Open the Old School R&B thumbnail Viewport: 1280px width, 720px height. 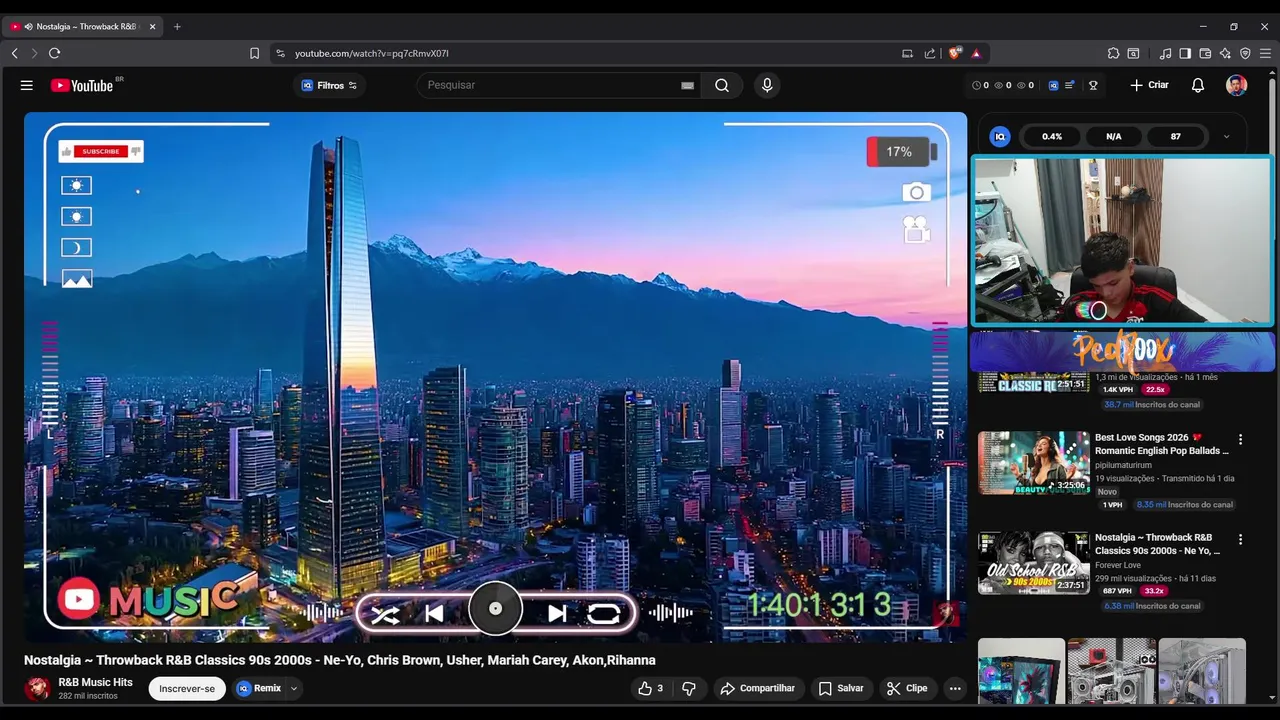[1033, 563]
